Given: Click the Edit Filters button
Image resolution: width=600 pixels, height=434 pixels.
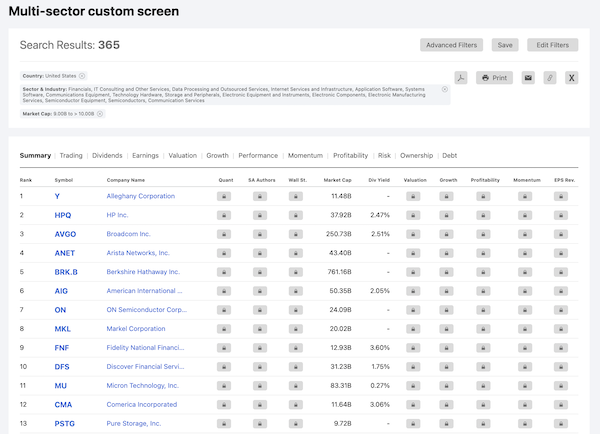Looking at the screenshot, I should tap(553, 45).
